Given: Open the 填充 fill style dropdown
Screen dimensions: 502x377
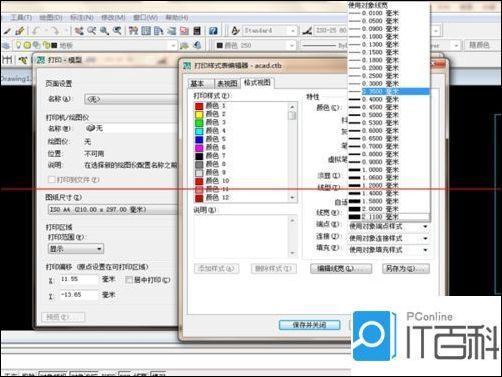Looking at the screenshot, I should [388, 250].
